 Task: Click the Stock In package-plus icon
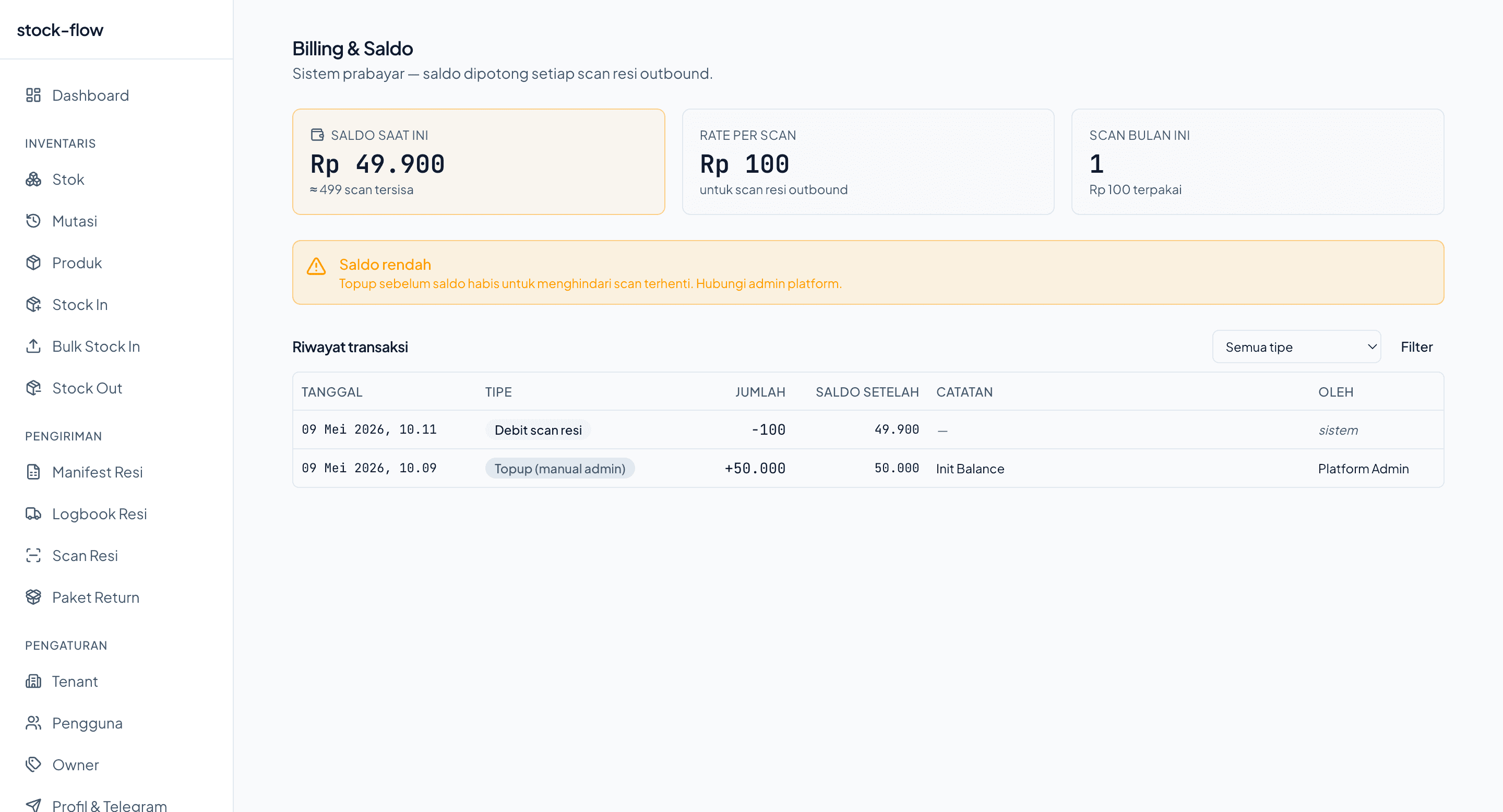point(33,304)
